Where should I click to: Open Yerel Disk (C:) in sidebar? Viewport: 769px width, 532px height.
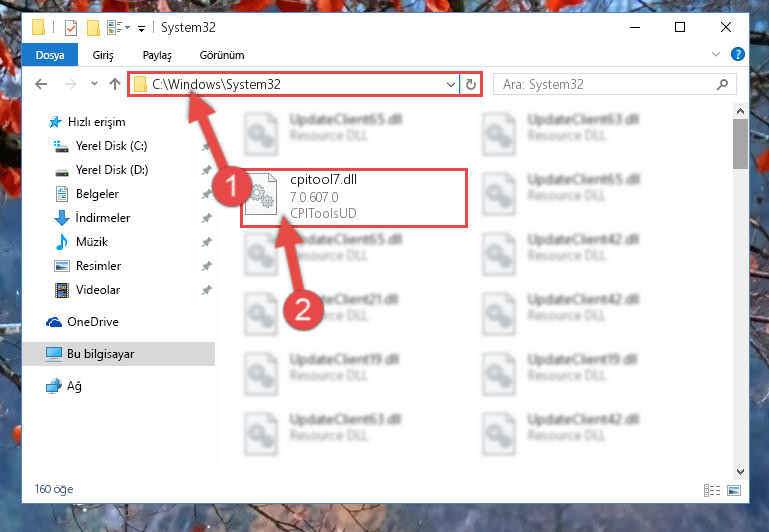click(111, 146)
